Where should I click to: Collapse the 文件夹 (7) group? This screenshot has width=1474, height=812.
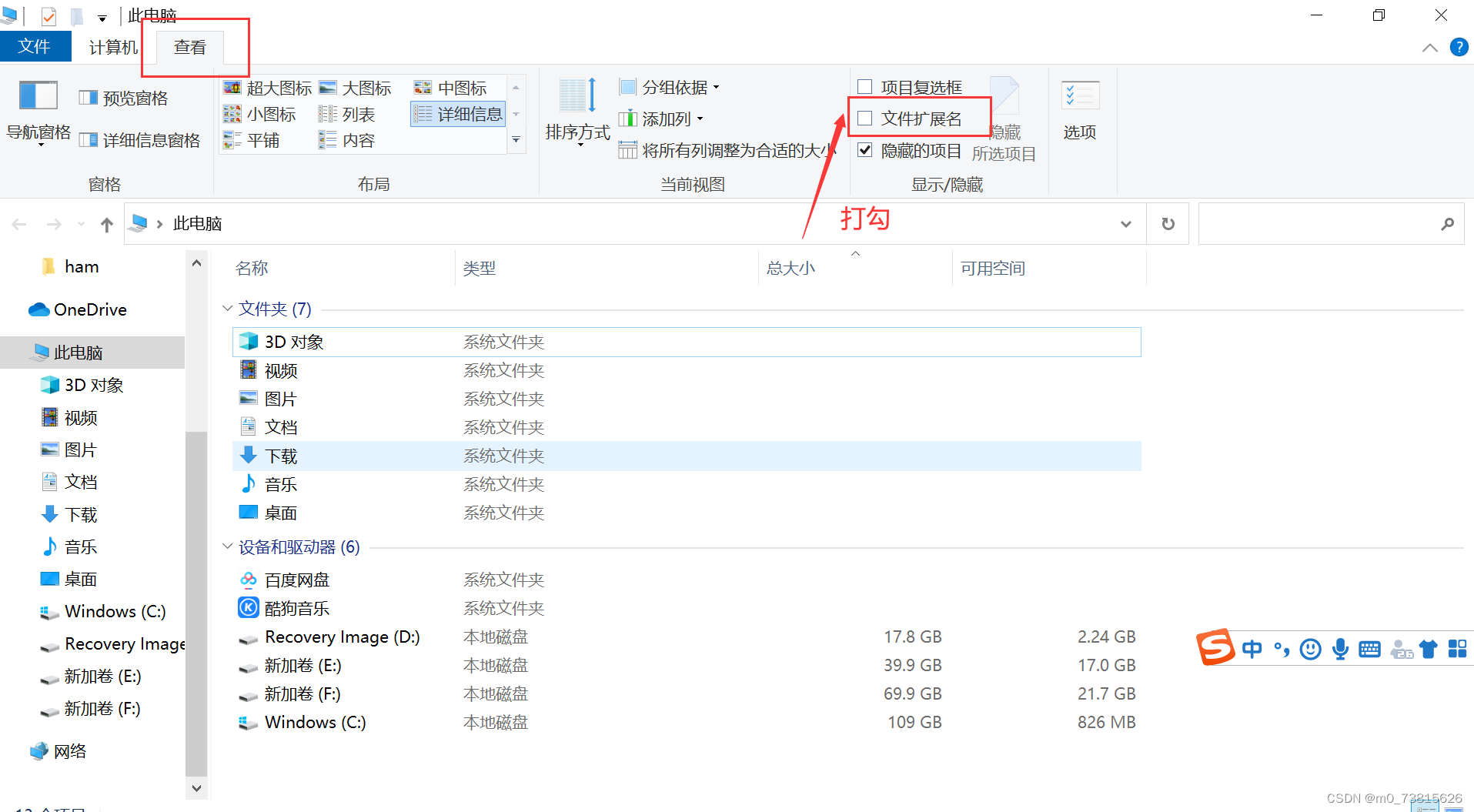click(x=227, y=308)
